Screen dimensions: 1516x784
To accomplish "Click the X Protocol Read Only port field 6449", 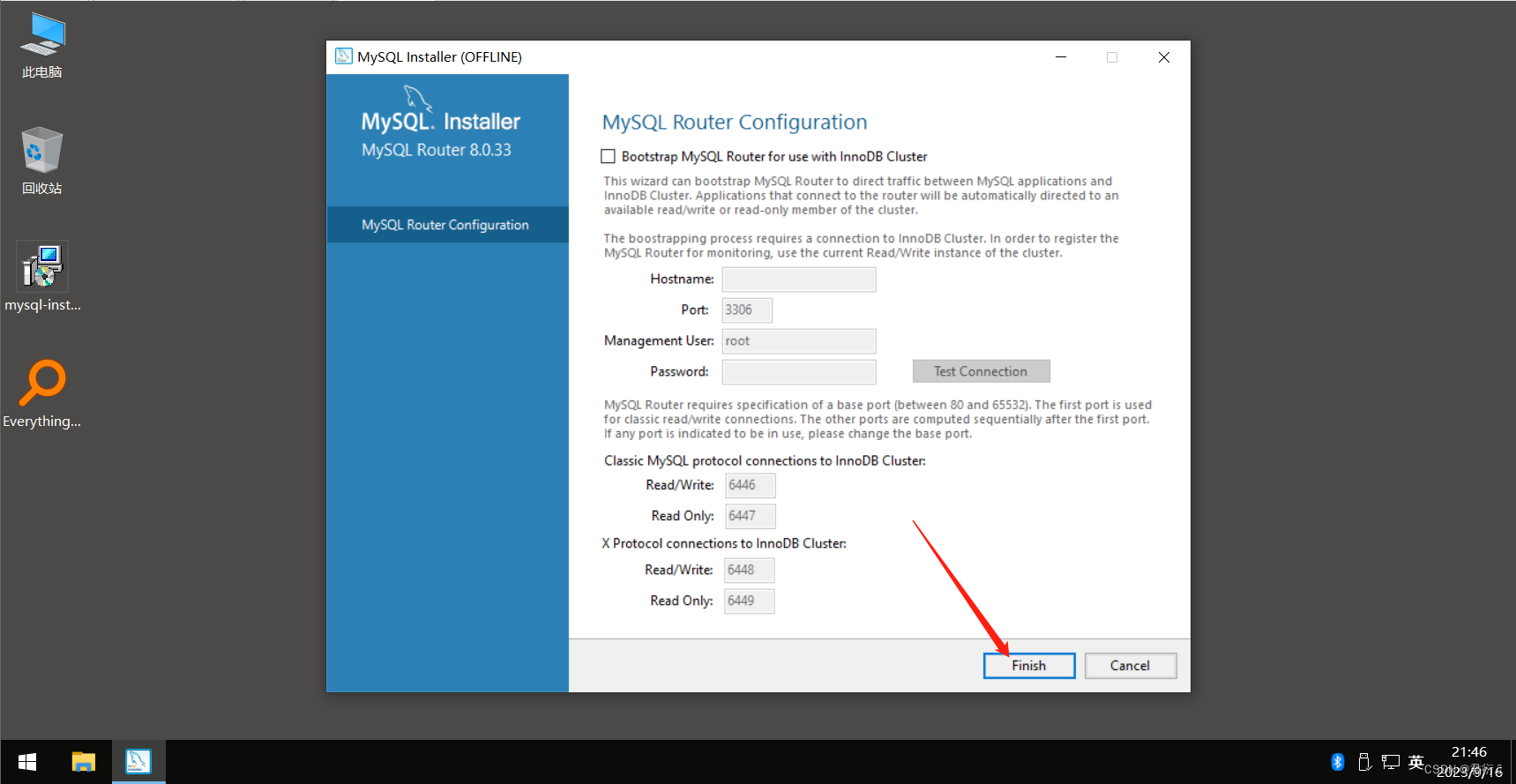I will [x=750, y=601].
